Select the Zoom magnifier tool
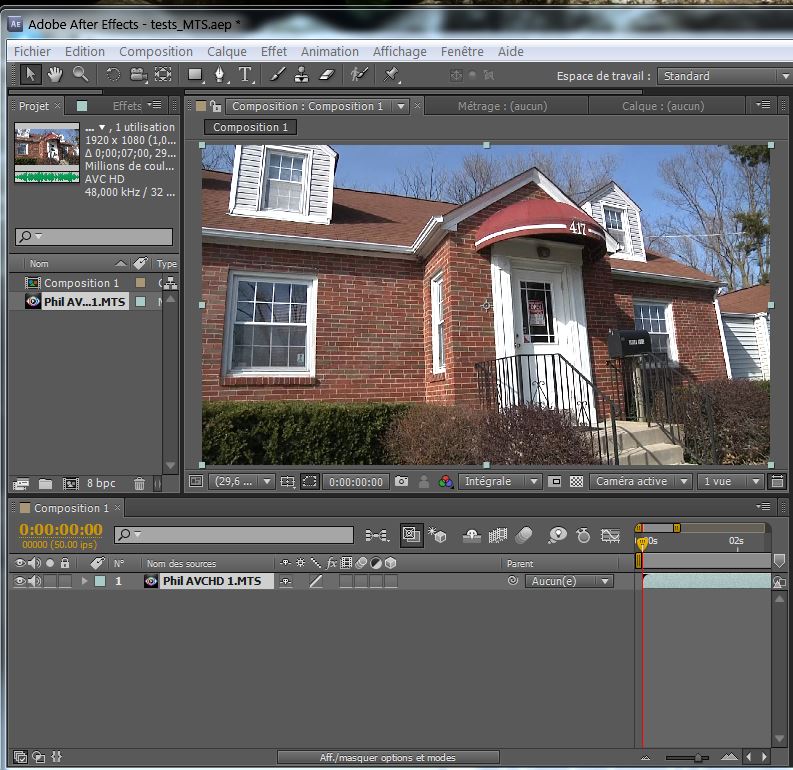The image size is (793, 770). (x=79, y=74)
